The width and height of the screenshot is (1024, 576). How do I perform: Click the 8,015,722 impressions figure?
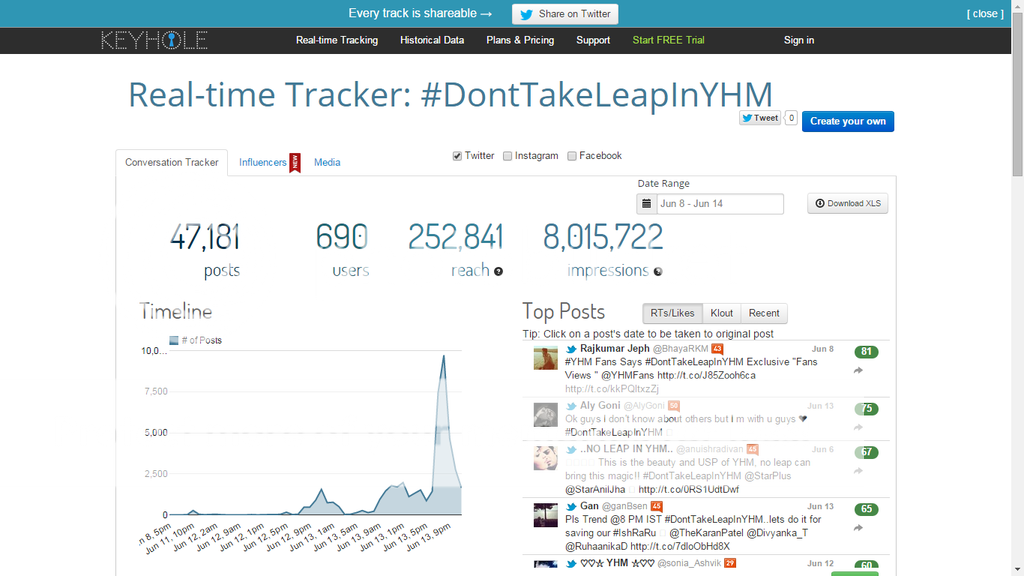(603, 237)
